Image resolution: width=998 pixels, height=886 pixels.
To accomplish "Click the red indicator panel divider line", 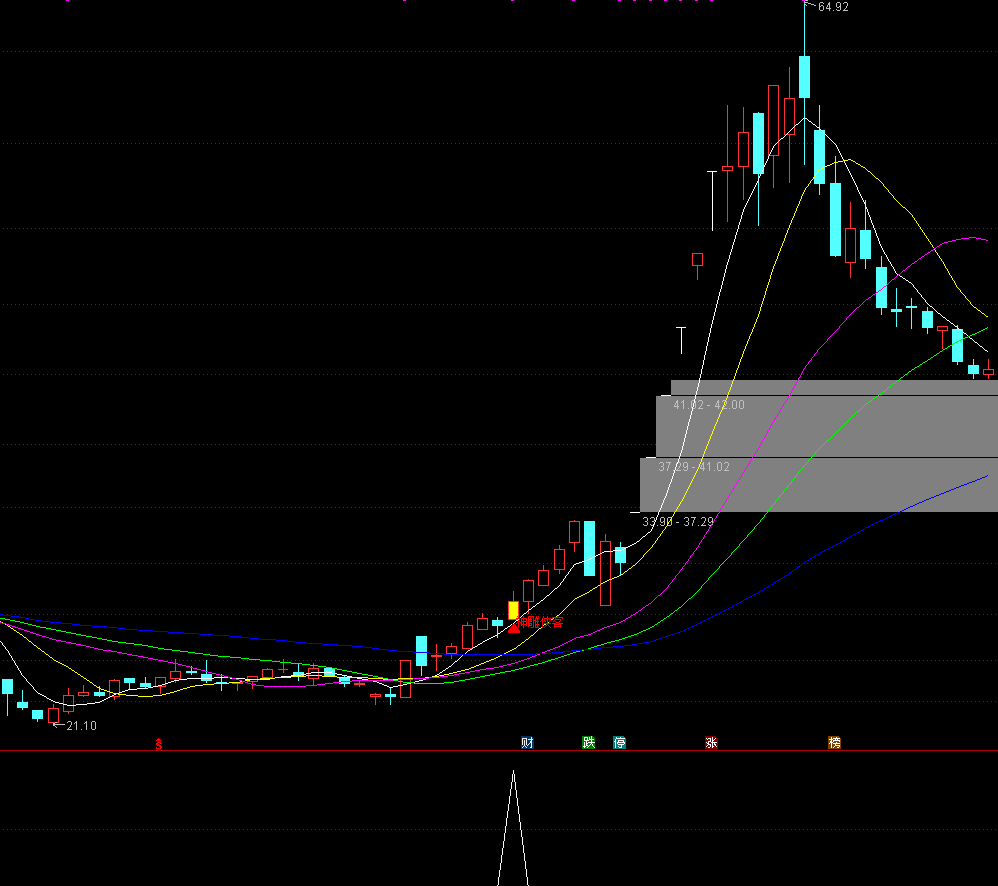I will tap(300, 750).
